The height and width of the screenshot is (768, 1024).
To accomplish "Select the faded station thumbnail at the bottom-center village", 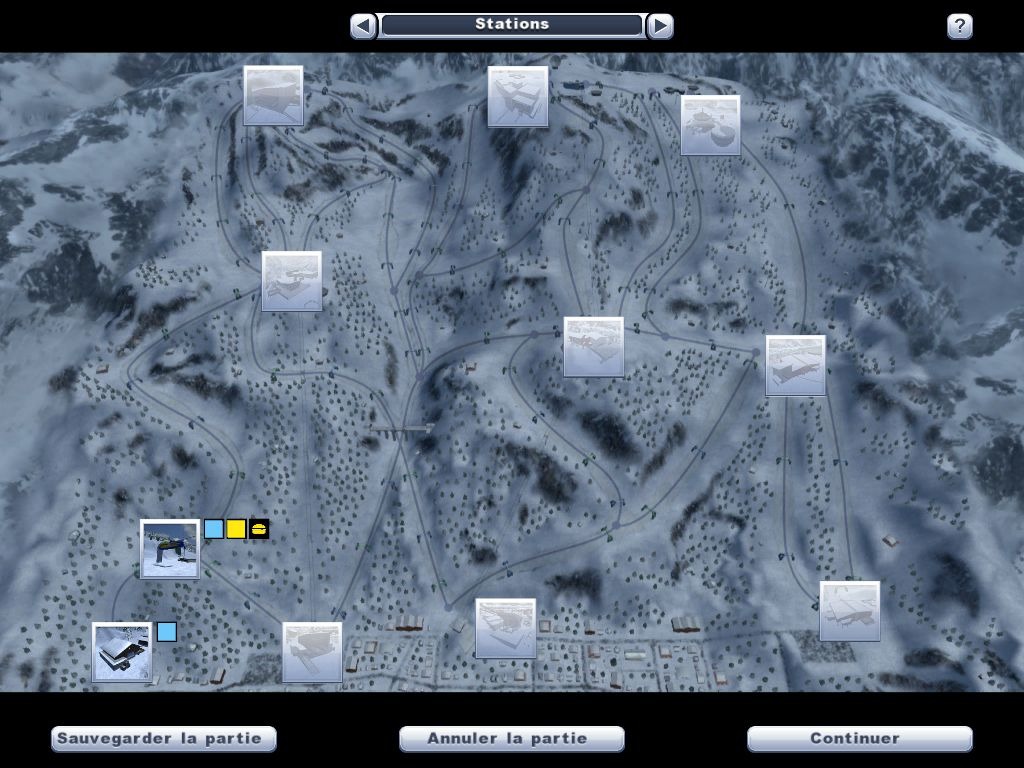I will pos(505,628).
